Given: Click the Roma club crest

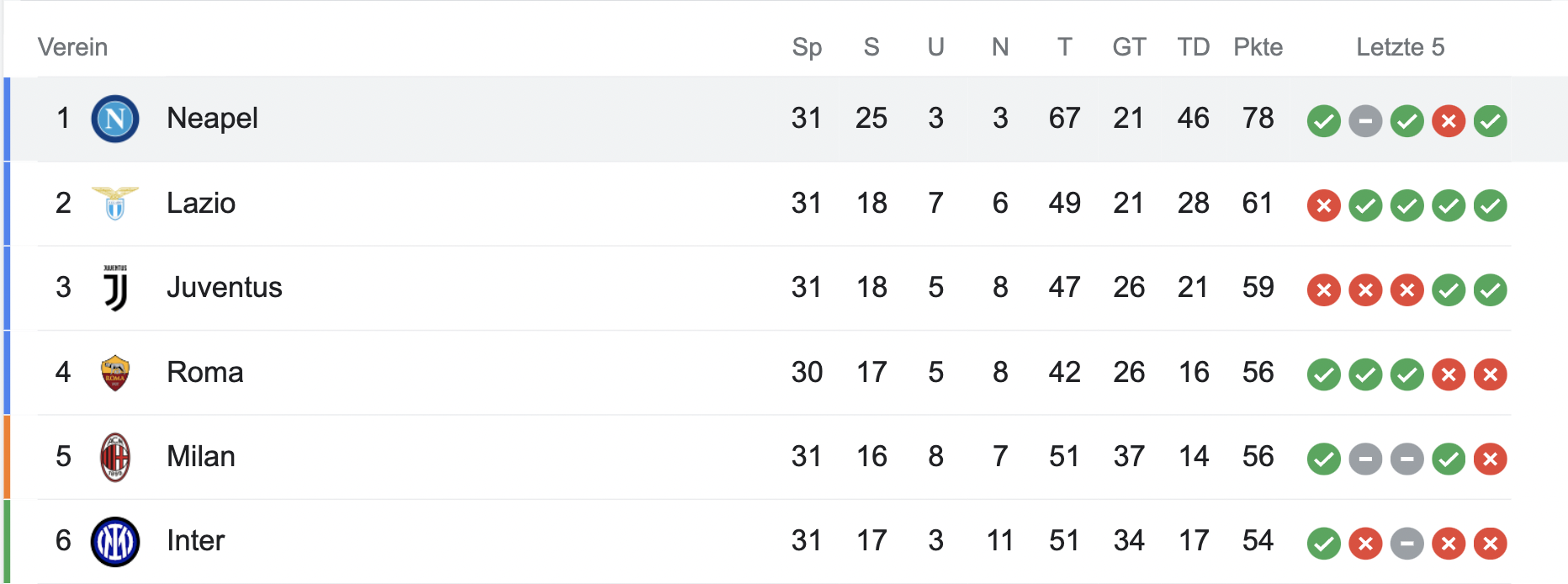Looking at the screenshot, I should point(115,372).
